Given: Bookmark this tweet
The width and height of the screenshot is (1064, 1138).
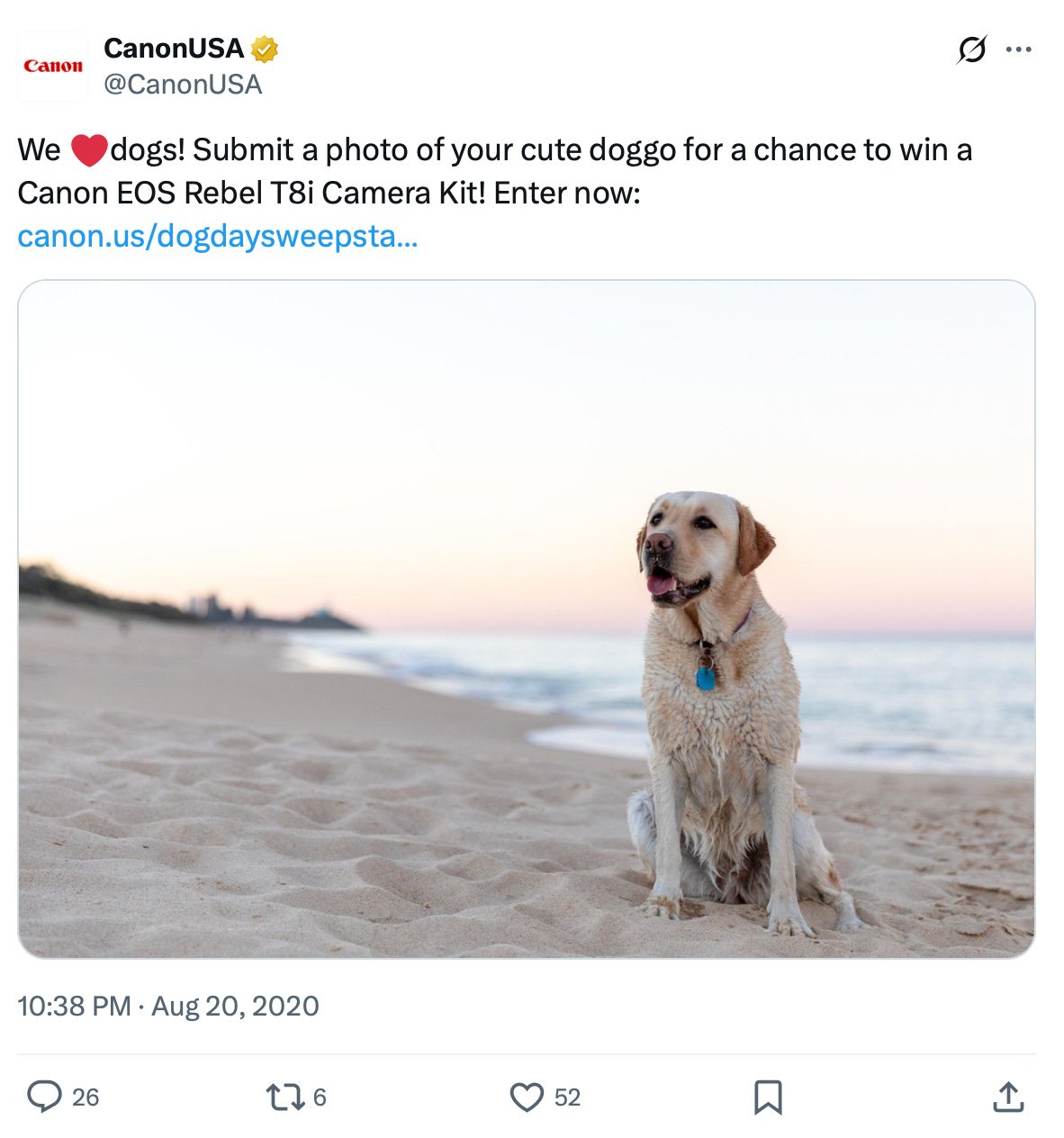Looking at the screenshot, I should [769, 1097].
